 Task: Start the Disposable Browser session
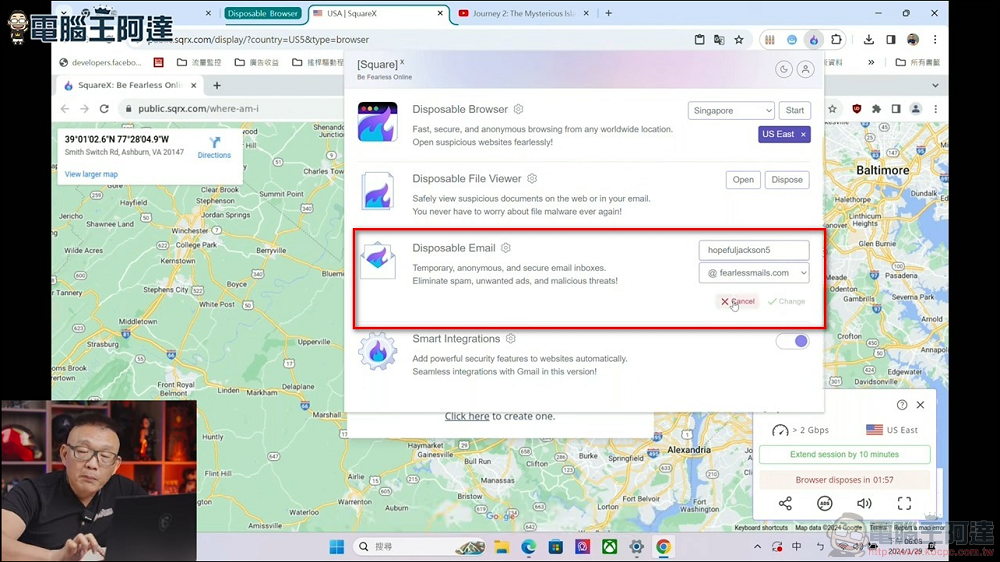795,110
